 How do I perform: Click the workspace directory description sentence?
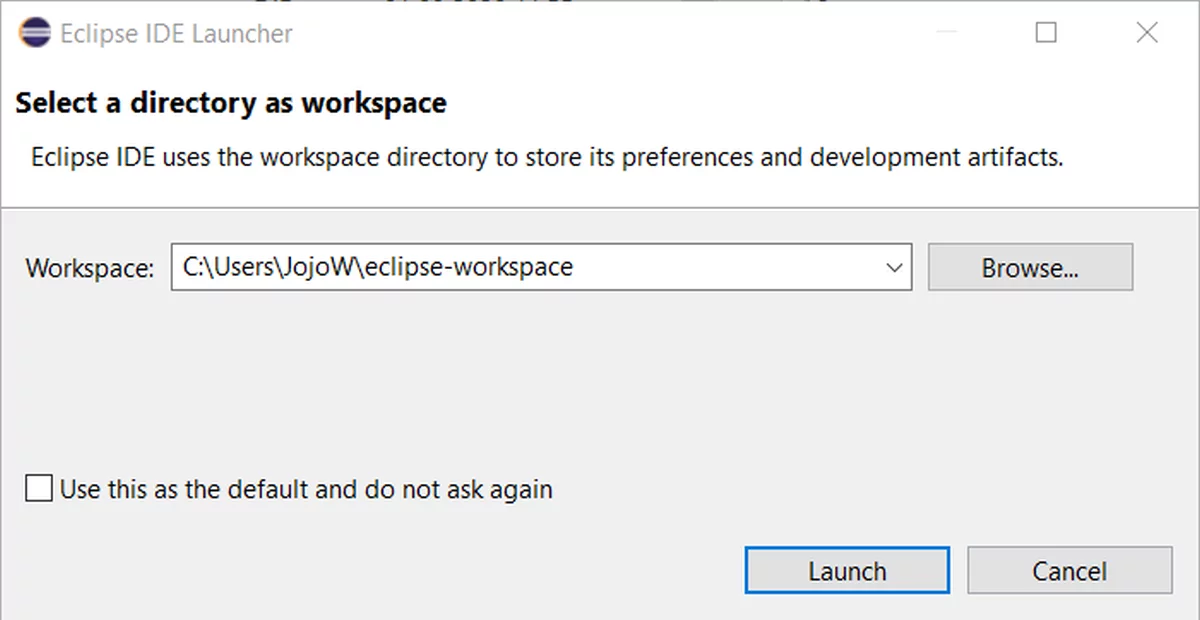point(546,158)
